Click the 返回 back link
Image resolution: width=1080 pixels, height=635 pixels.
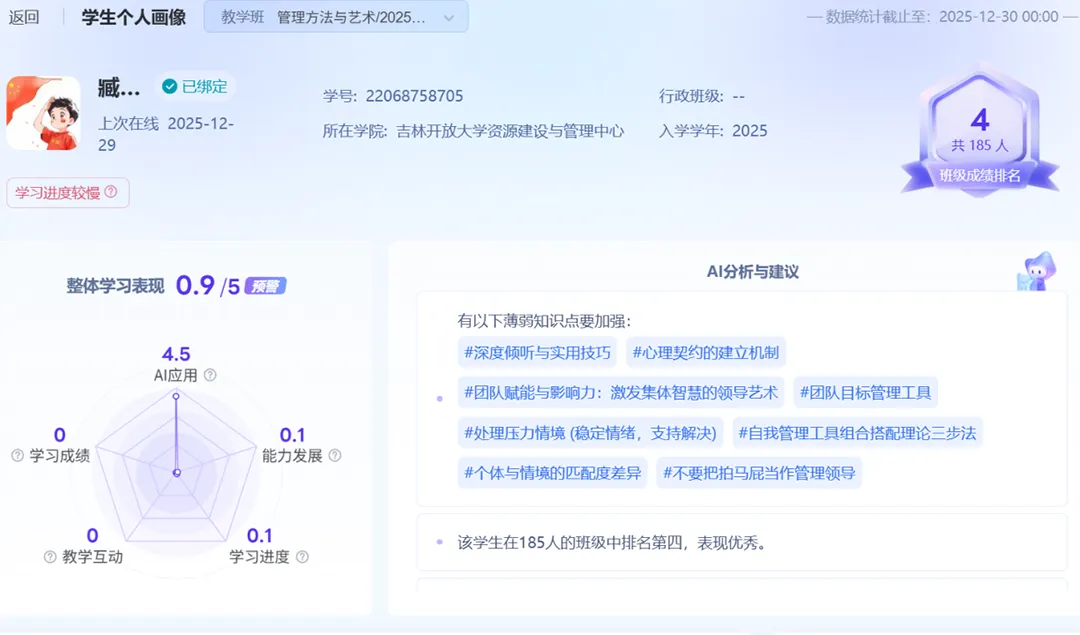pos(24,18)
